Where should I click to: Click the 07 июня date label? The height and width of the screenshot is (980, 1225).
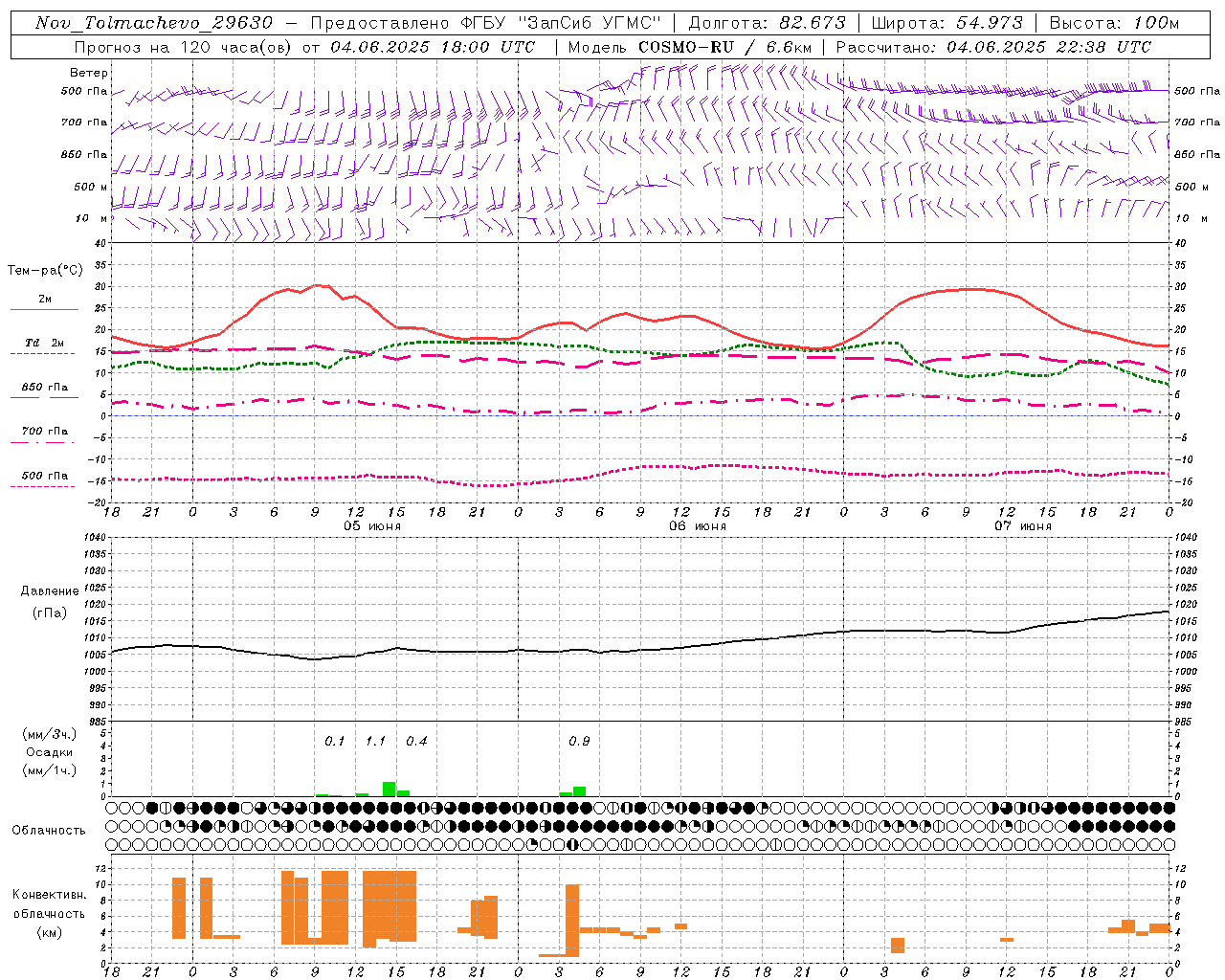click(1023, 526)
